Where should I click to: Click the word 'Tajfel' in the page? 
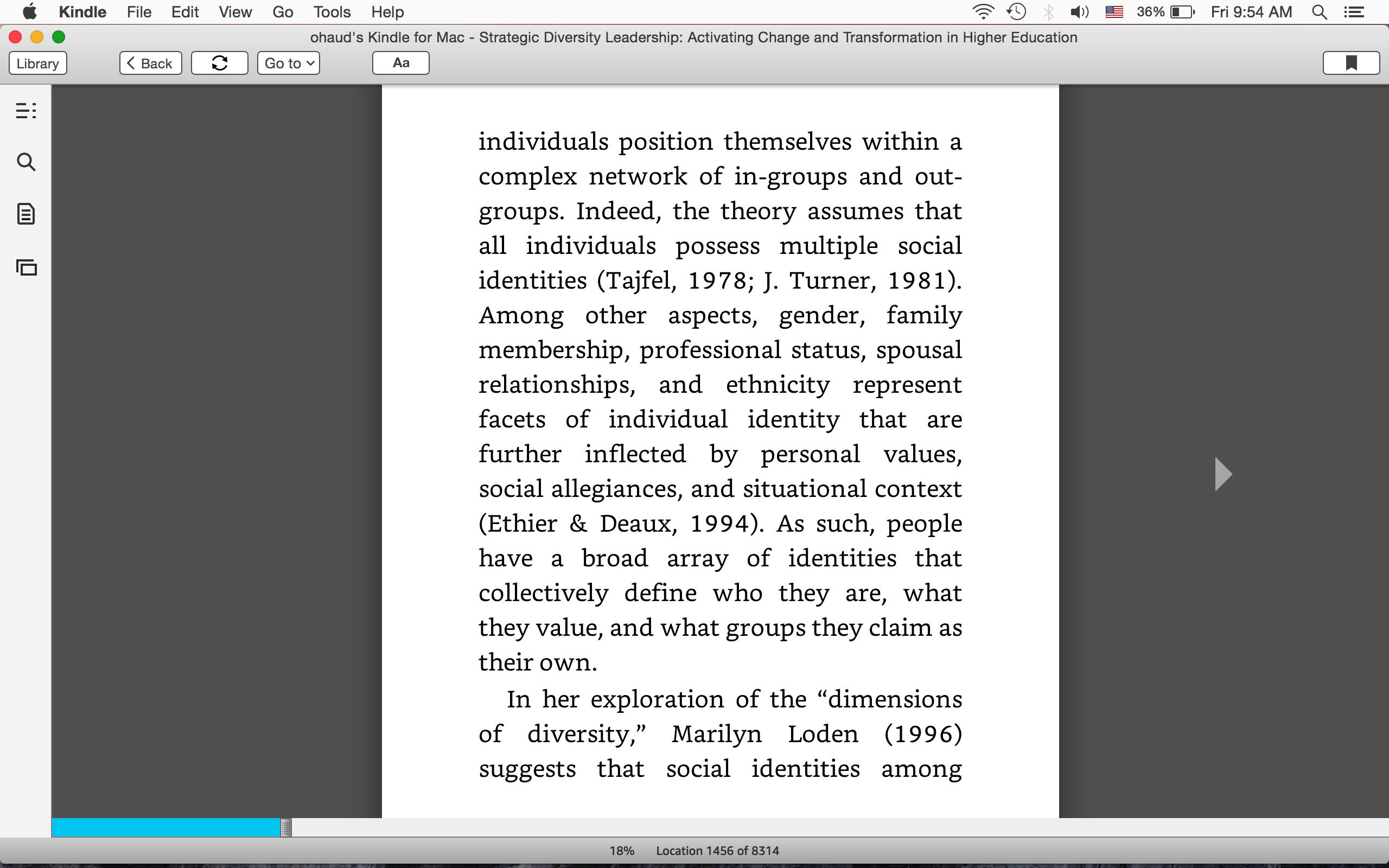(638, 280)
